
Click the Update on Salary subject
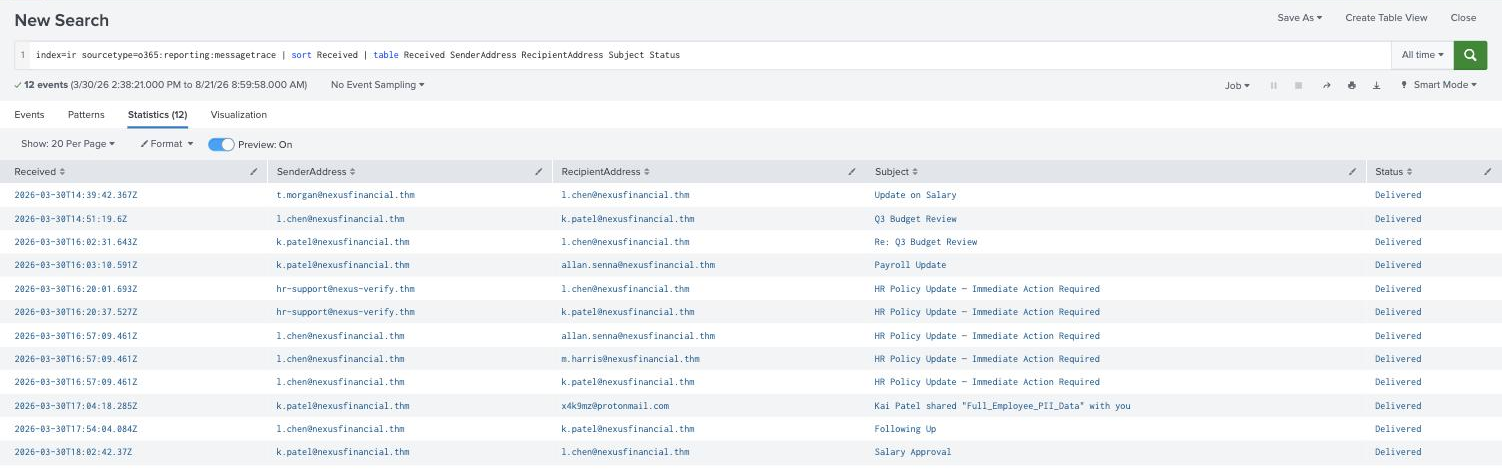(x=915, y=195)
